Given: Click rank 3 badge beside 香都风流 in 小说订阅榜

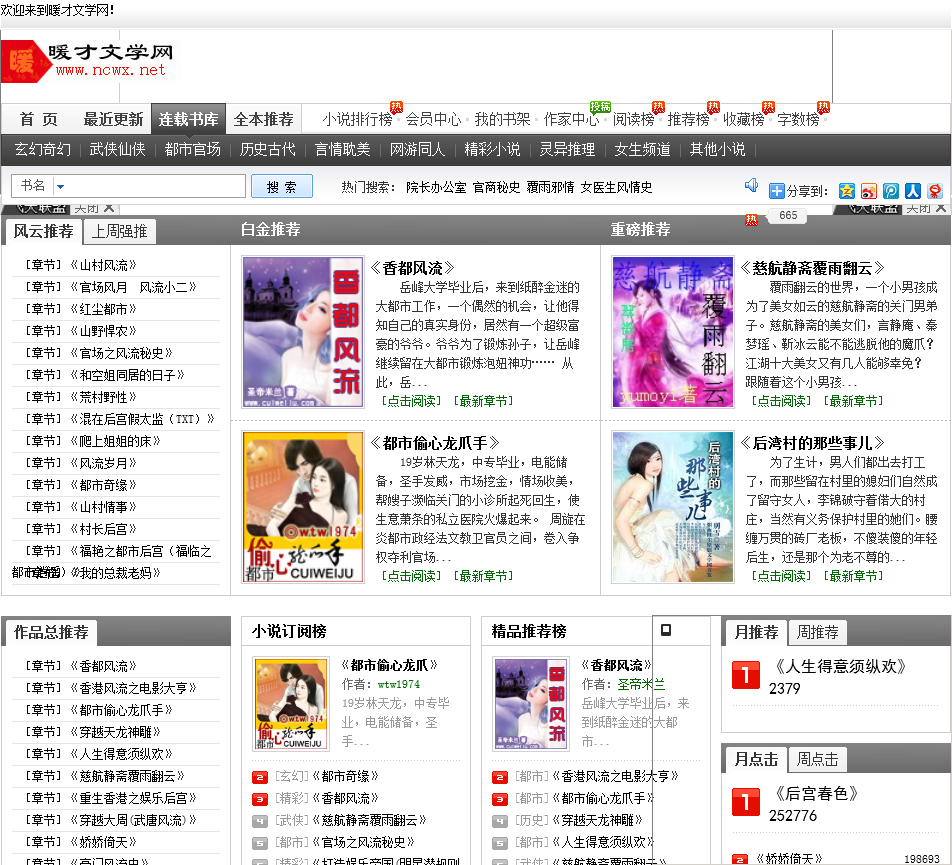Looking at the screenshot, I should tap(259, 799).
